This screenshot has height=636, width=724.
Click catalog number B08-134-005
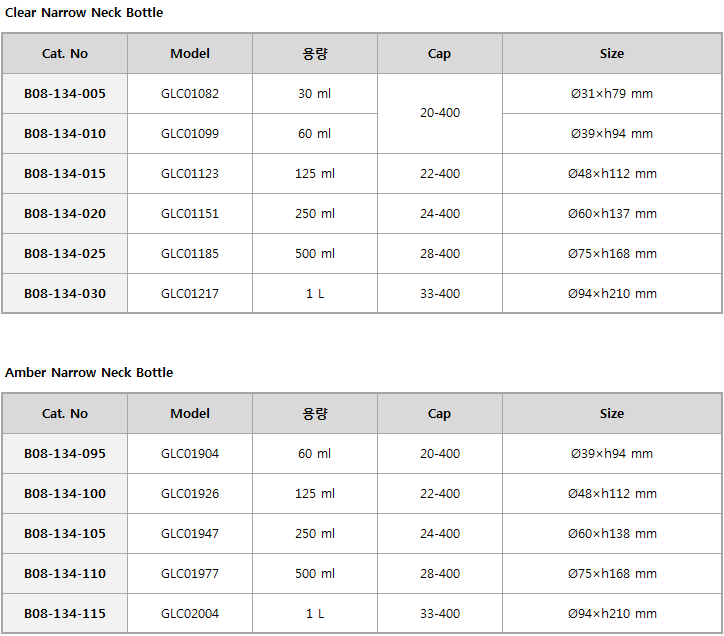point(65,94)
